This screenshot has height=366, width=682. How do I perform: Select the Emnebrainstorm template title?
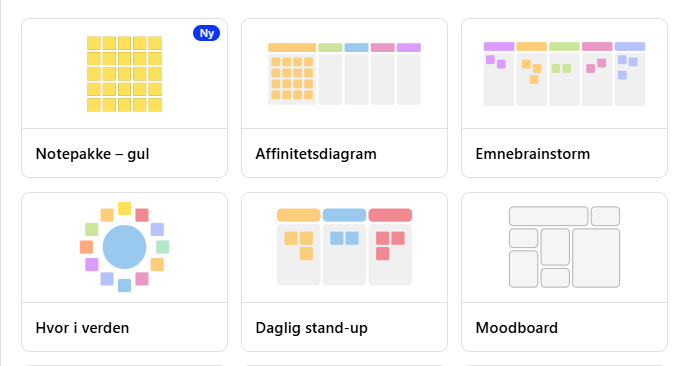pyautogui.click(x=532, y=154)
